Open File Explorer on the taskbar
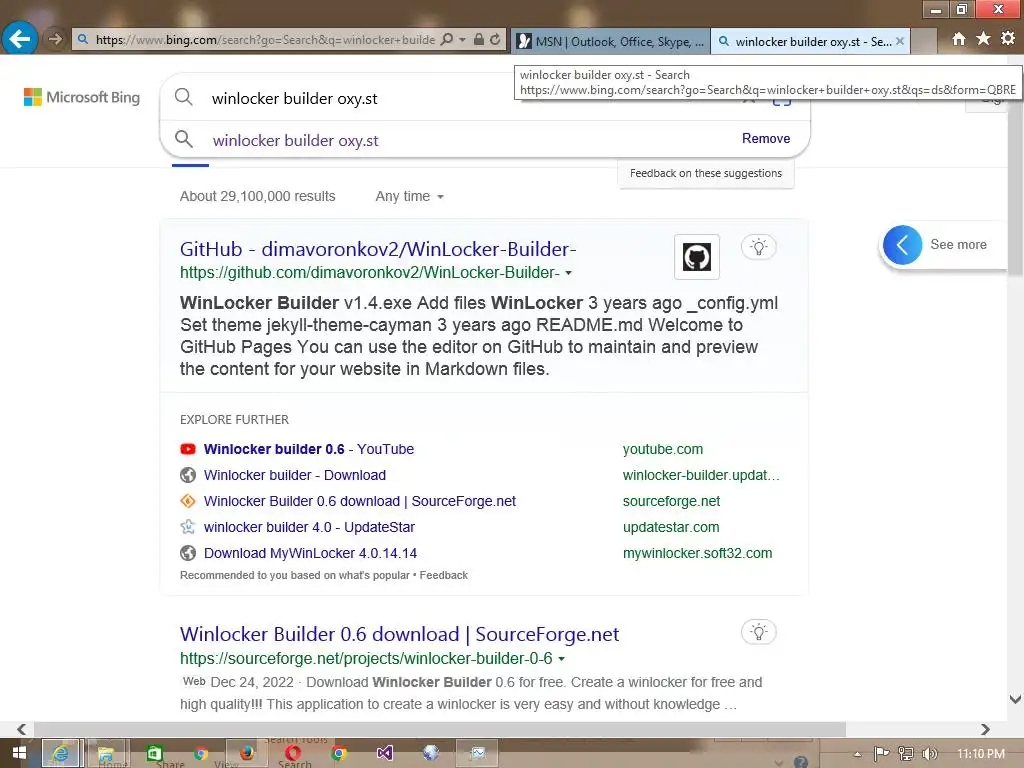 tap(106, 753)
